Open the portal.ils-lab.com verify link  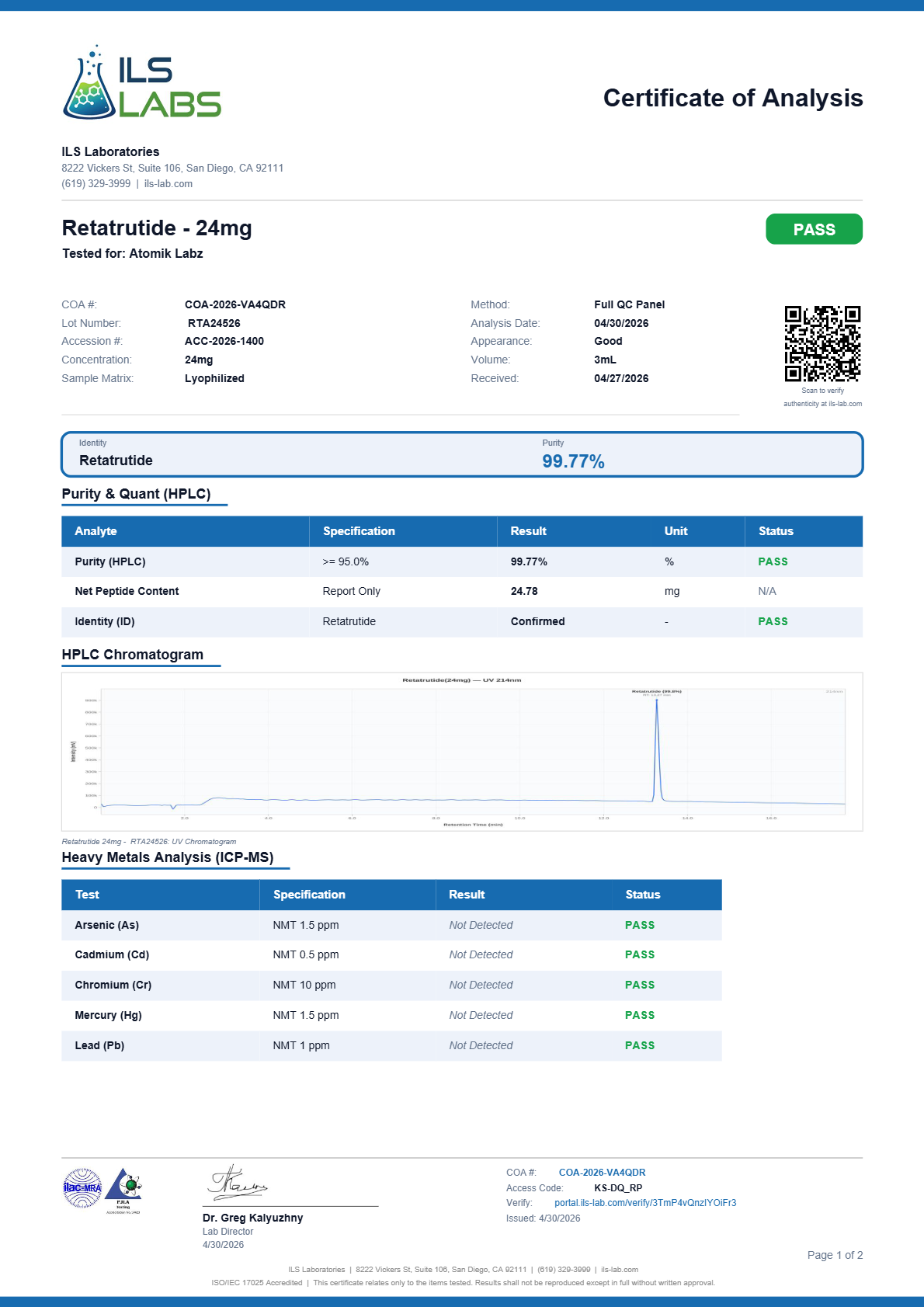(x=645, y=1203)
